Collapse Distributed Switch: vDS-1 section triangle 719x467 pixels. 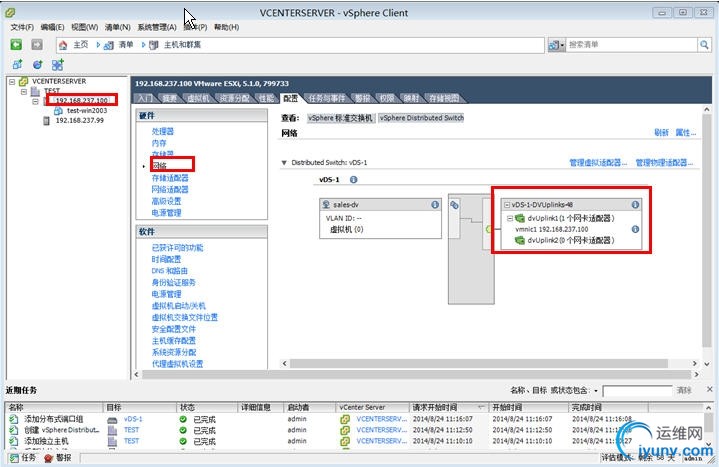click(284, 162)
